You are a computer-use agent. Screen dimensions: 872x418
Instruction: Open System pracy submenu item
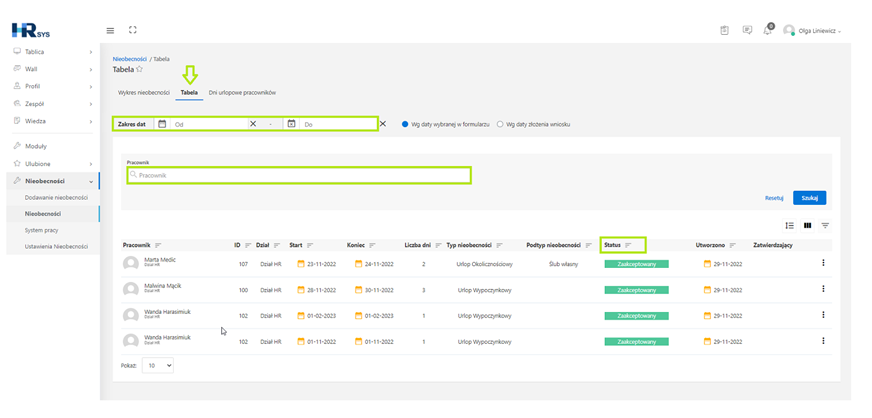(42, 230)
